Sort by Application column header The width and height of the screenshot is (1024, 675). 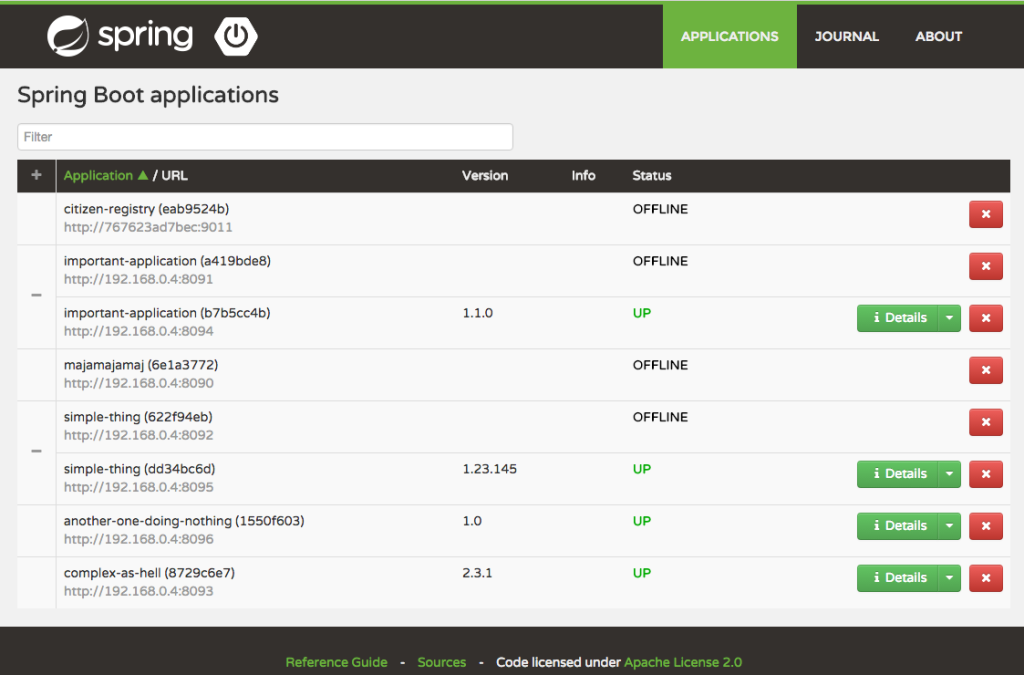click(x=98, y=176)
